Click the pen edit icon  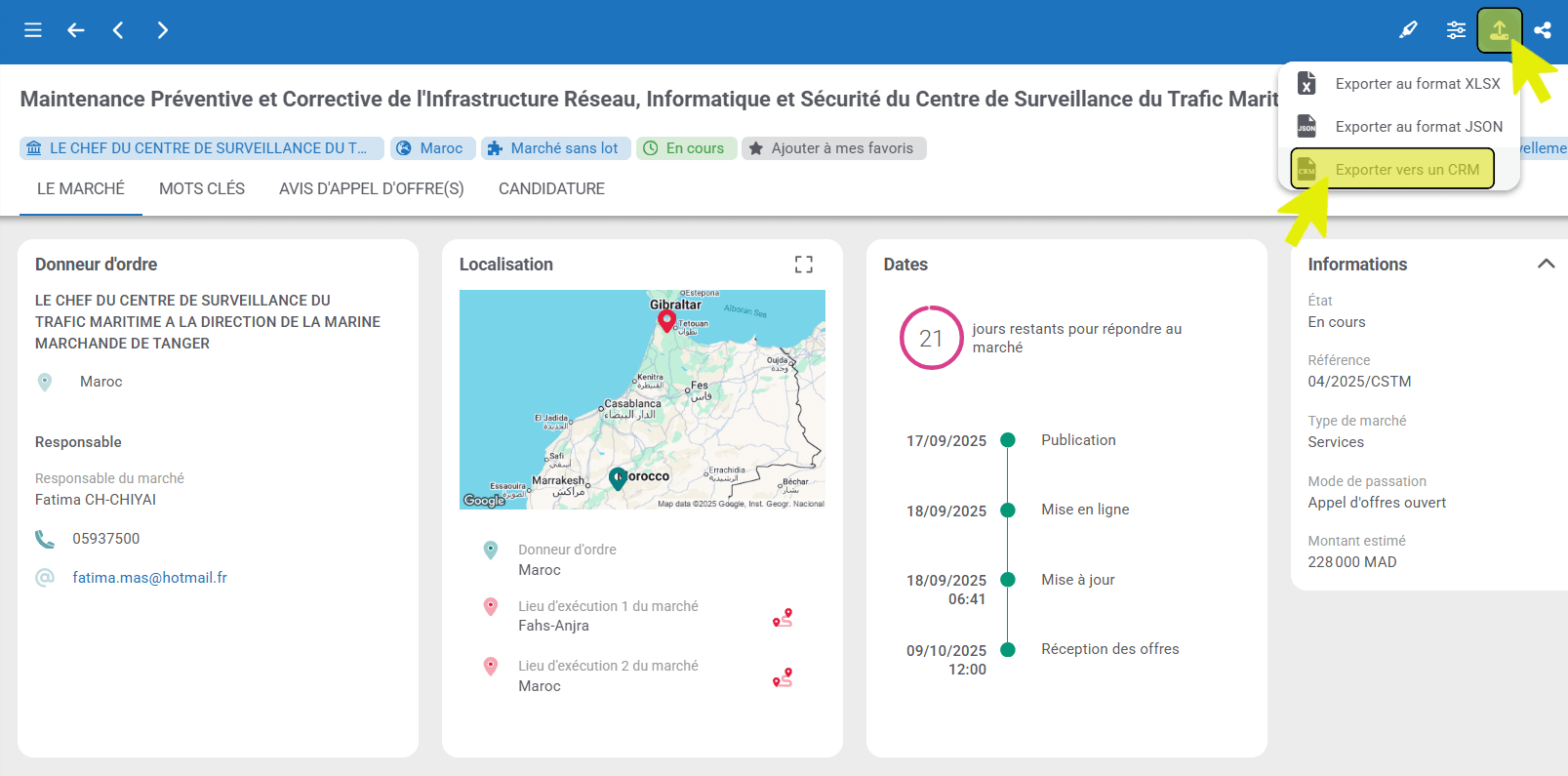coord(1408,30)
